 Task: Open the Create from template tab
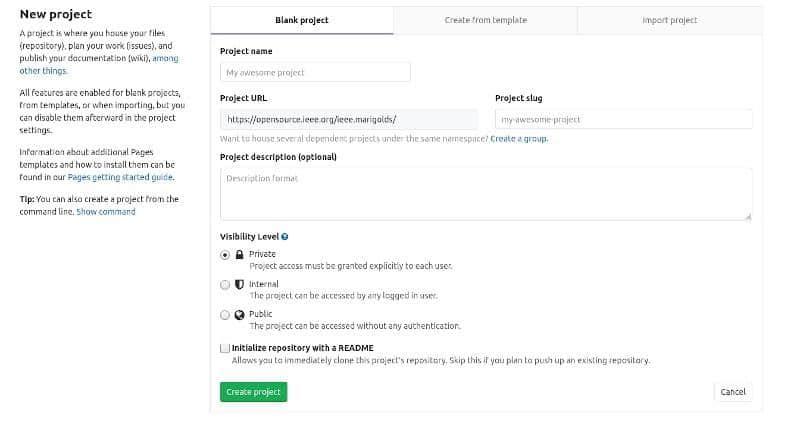point(485,20)
